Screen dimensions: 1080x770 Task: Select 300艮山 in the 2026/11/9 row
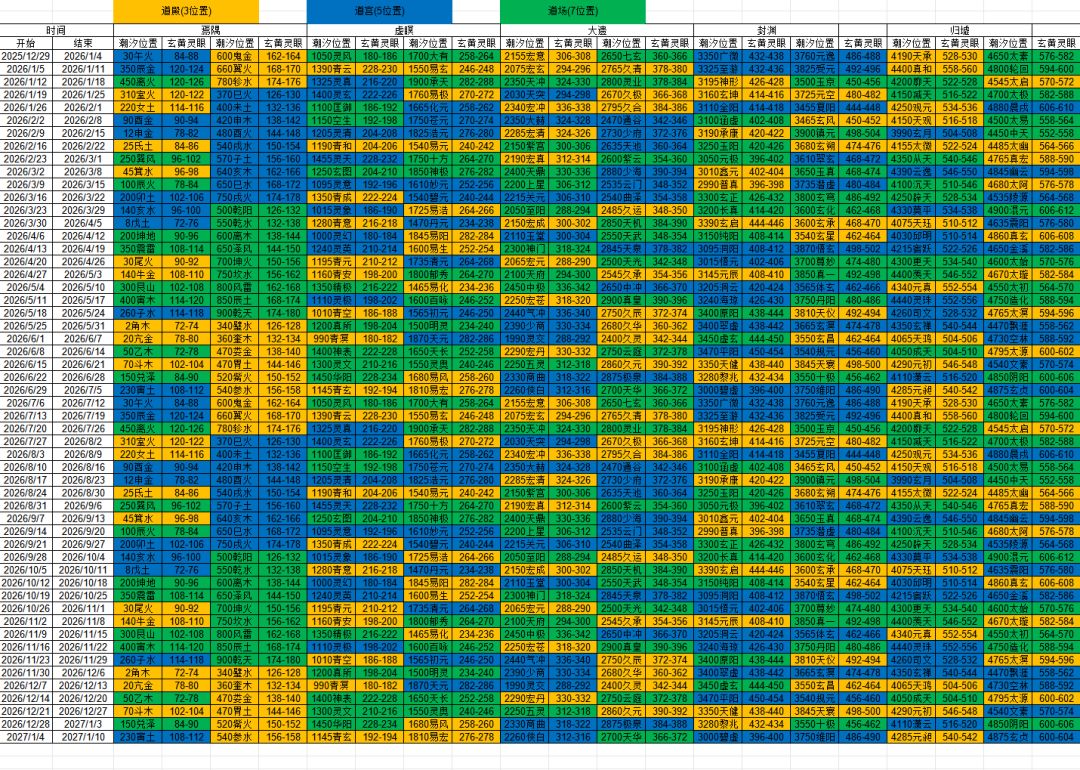click(x=138, y=634)
